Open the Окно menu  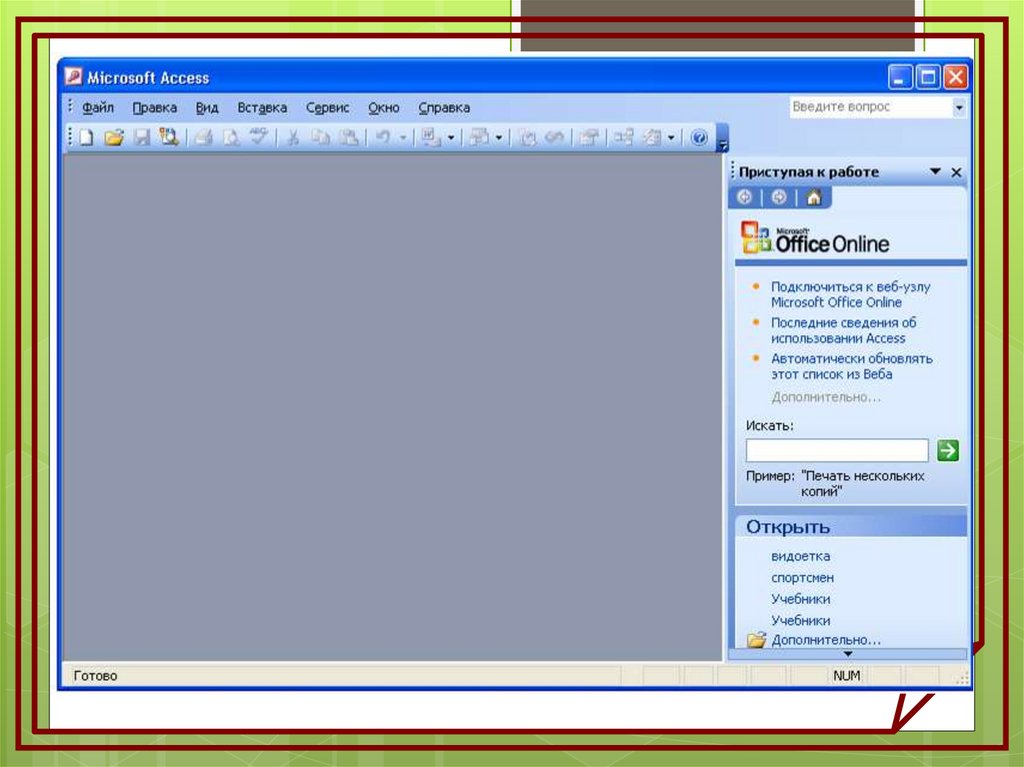coord(383,108)
